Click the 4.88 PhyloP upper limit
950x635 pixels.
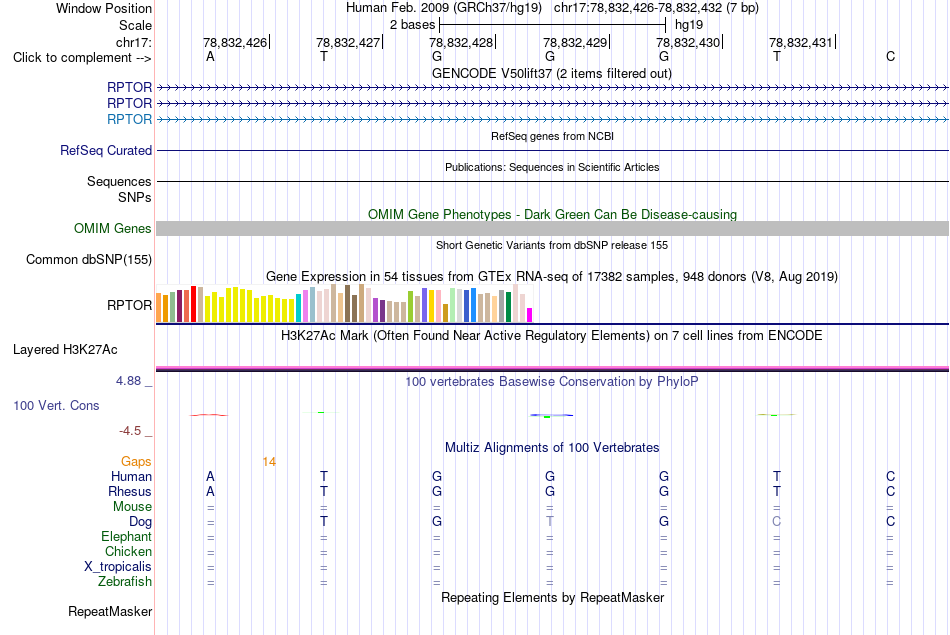coord(128,381)
